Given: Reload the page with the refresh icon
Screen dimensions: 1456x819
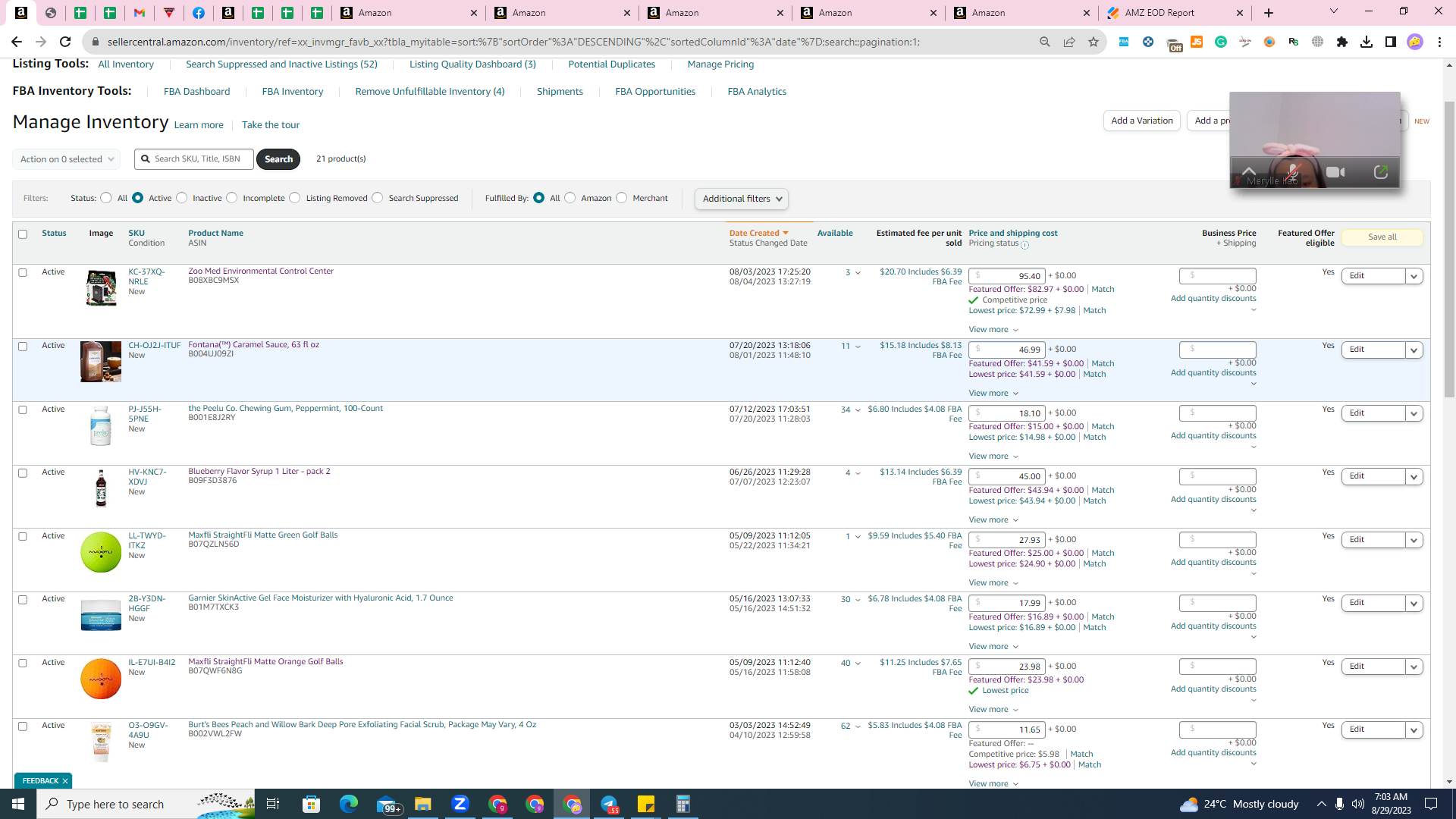Looking at the screenshot, I should click(65, 42).
